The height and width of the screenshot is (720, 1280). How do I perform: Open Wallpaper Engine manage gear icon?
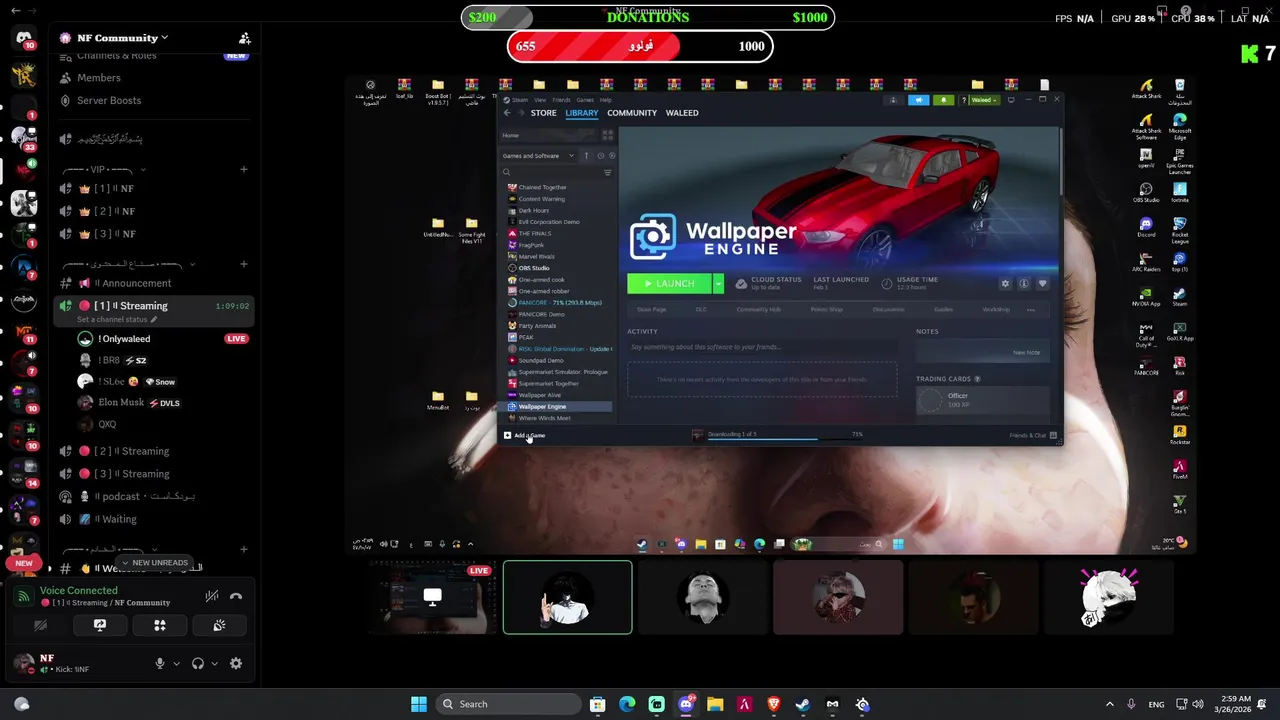(1005, 284)
